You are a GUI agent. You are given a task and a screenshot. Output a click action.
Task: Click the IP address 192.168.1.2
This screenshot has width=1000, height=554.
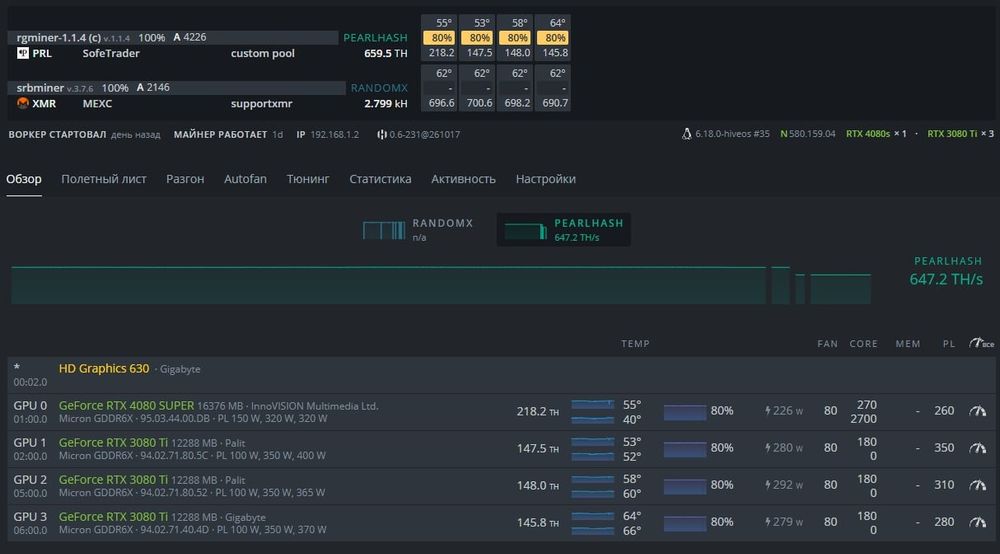(x=334, y=135)
